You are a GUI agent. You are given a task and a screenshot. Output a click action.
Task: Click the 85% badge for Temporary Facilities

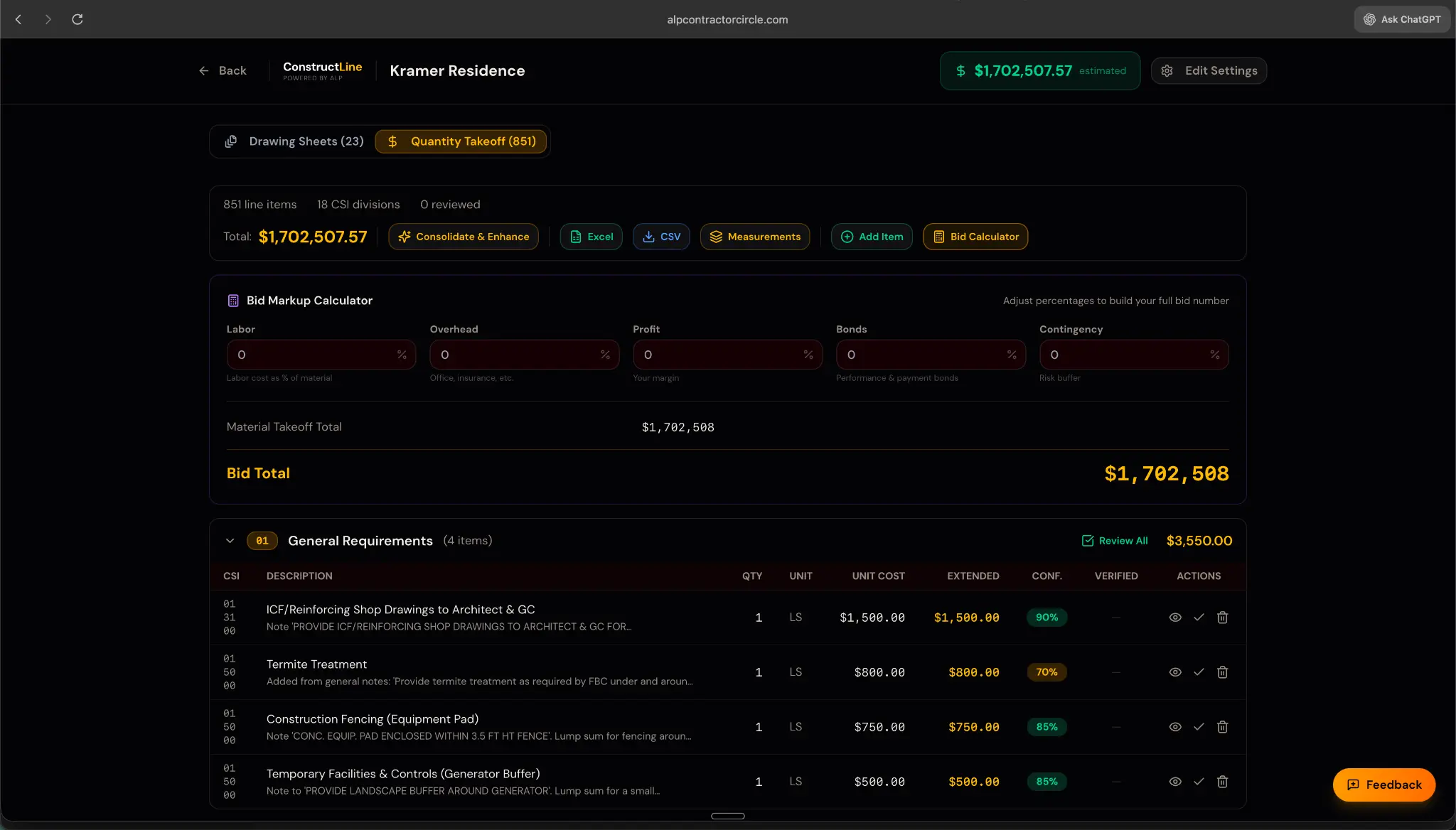tap(1046, 782)
